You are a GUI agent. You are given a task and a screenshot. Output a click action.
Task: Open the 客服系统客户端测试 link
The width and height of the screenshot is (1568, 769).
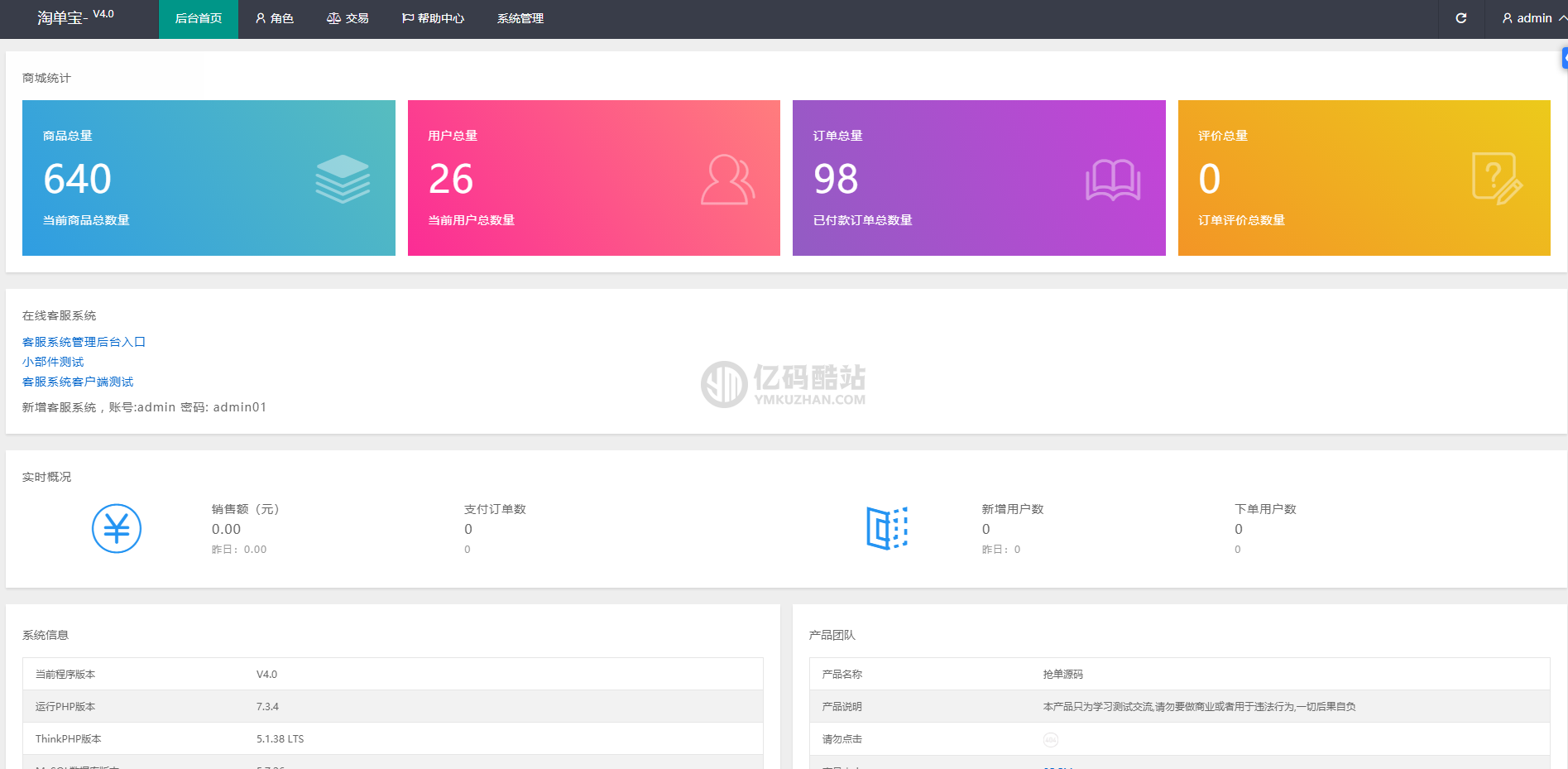[x=78, y=382]
